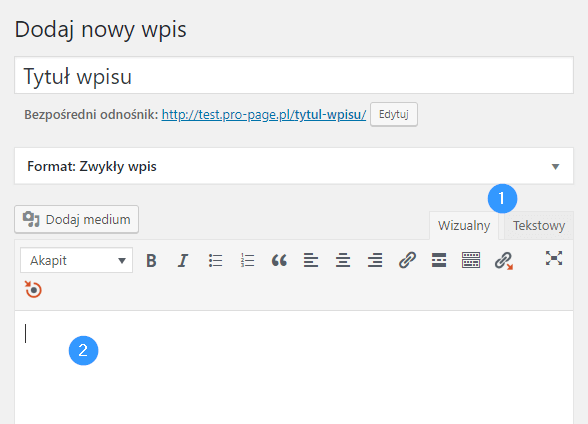Align text to the left

(x=311, y=260)
